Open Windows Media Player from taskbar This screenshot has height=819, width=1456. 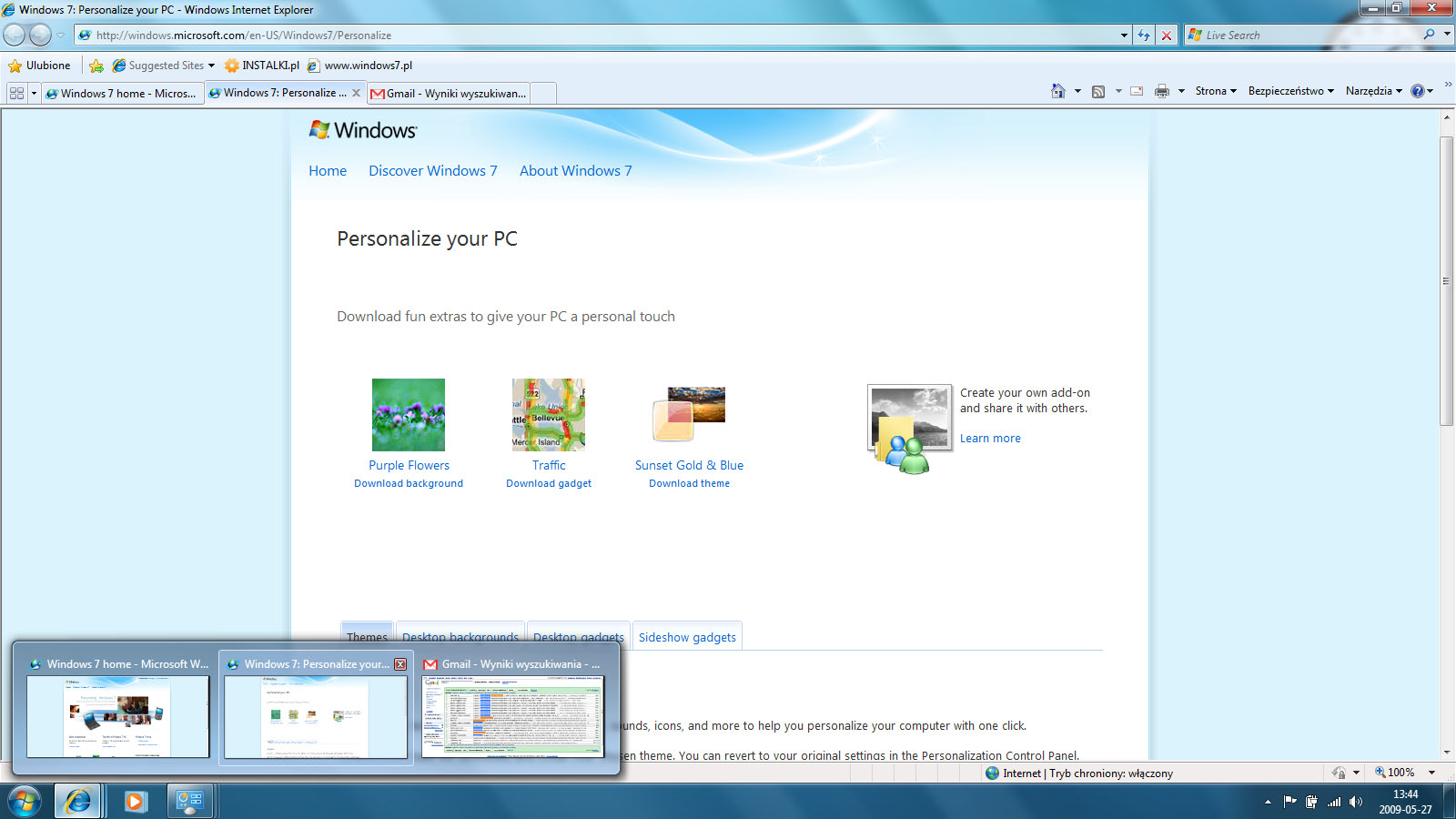[136, 801]
